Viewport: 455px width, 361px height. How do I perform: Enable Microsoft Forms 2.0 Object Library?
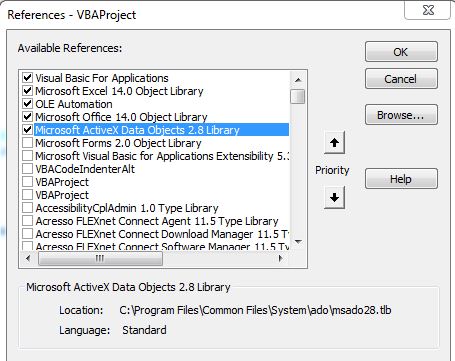click(27, 143)
